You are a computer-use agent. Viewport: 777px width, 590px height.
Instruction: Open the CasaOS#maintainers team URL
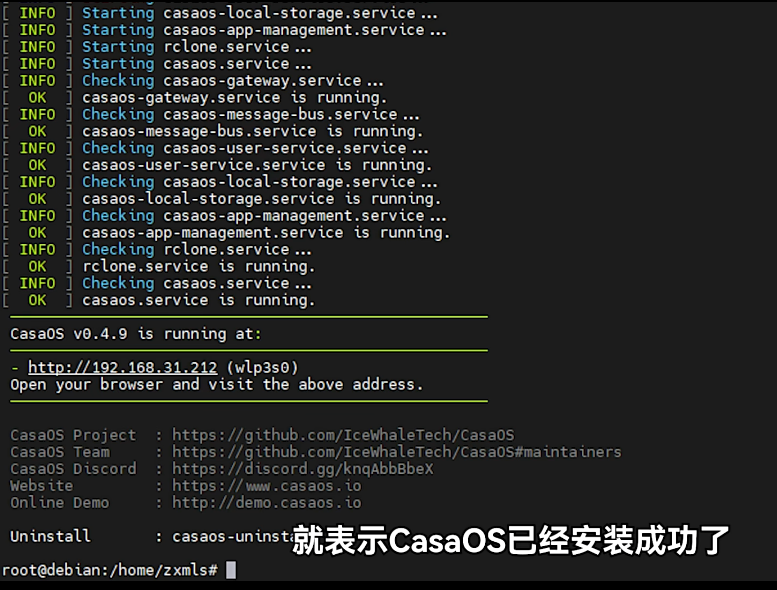396,452
